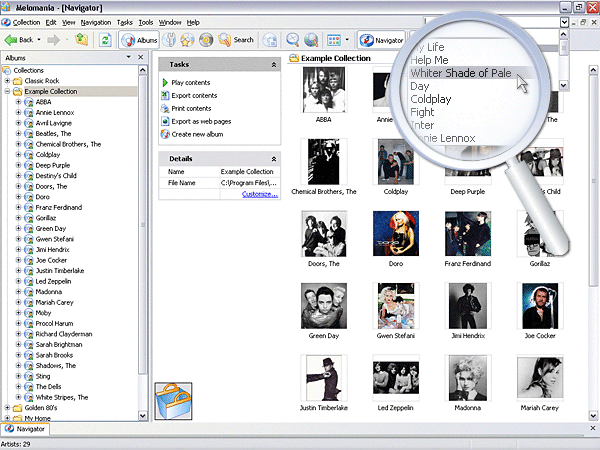600x450 pixels.
Task: Activate the Navigator toolbar button
Action: pyautogui.click(x=382, y=40)
